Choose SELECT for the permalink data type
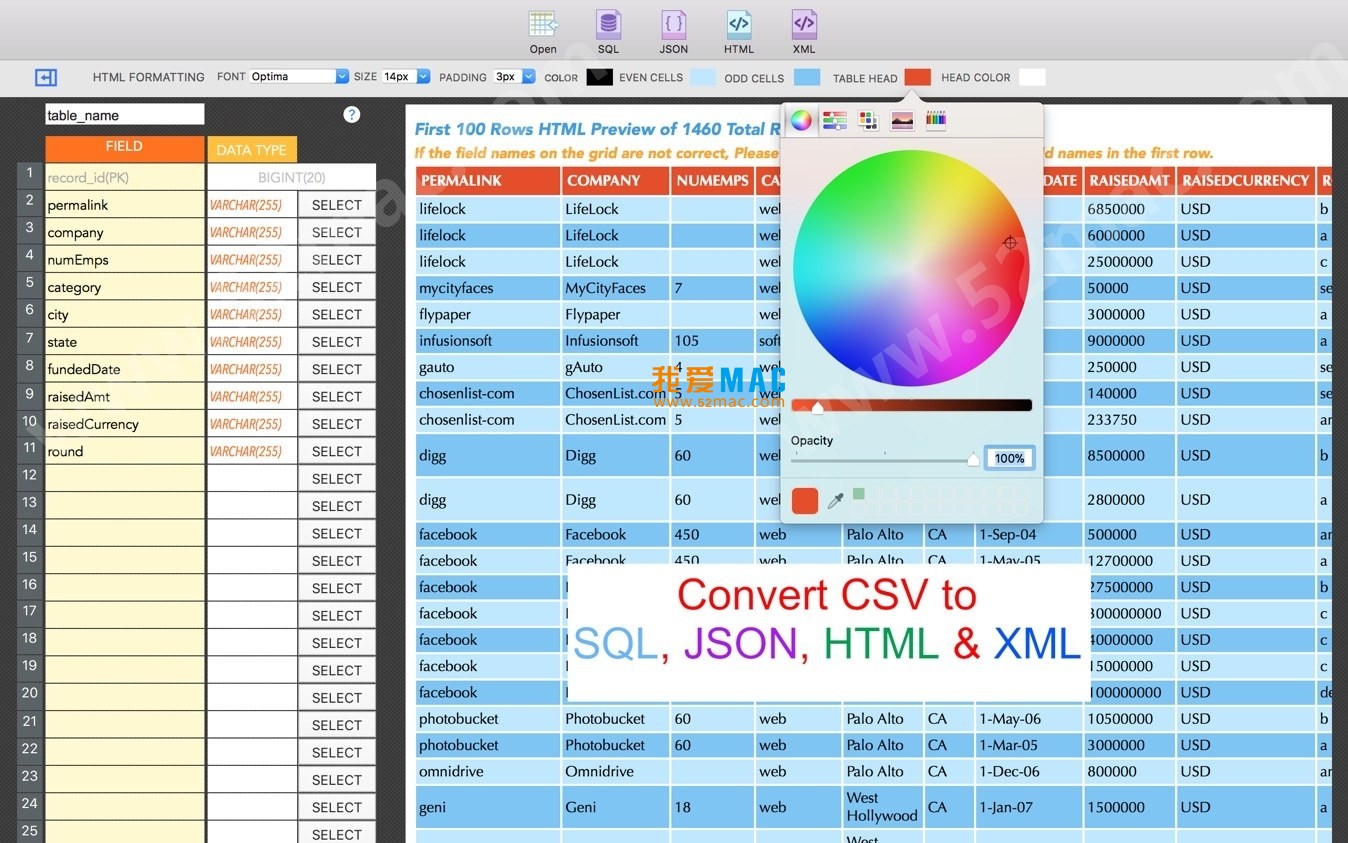The image size is (1348, 843). [x=337, y=204]
